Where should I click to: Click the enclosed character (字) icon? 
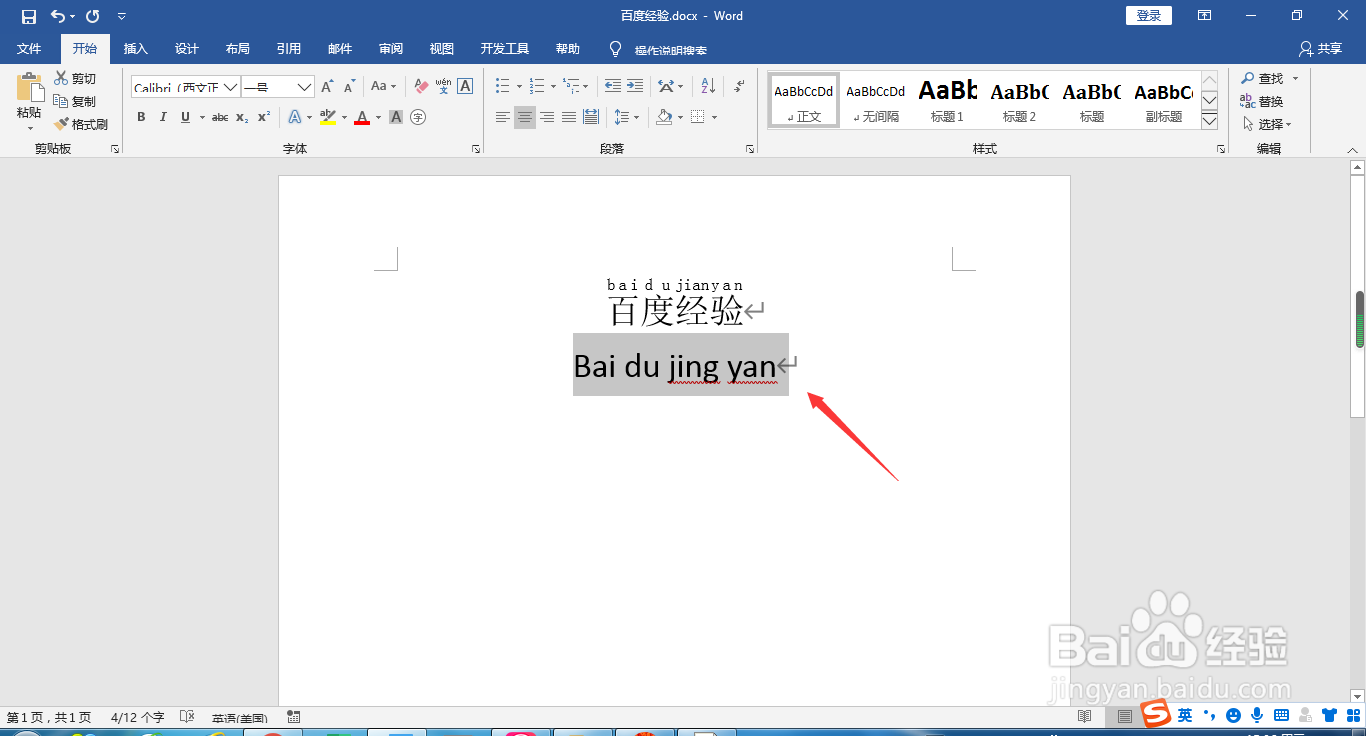tap(418, 117)
